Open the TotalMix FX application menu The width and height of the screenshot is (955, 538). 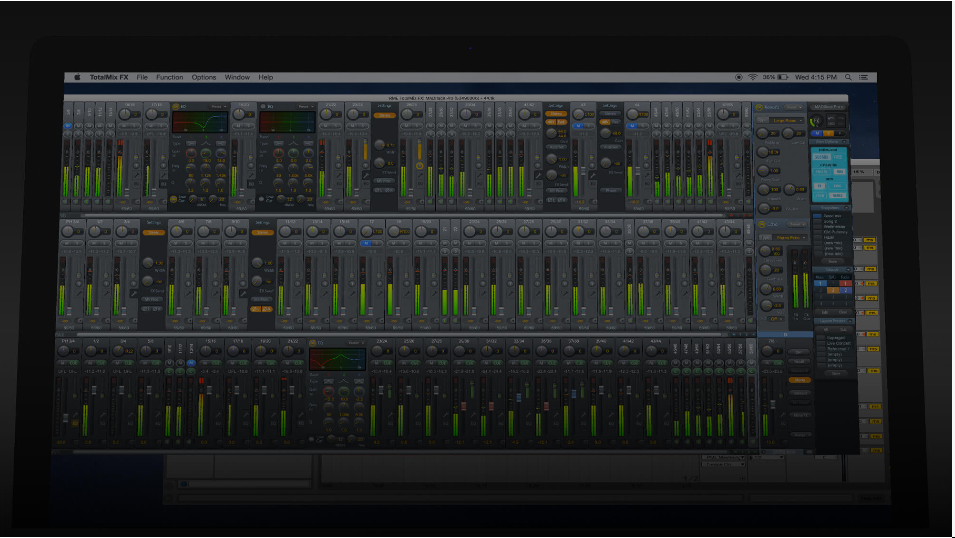pos(109,77)
